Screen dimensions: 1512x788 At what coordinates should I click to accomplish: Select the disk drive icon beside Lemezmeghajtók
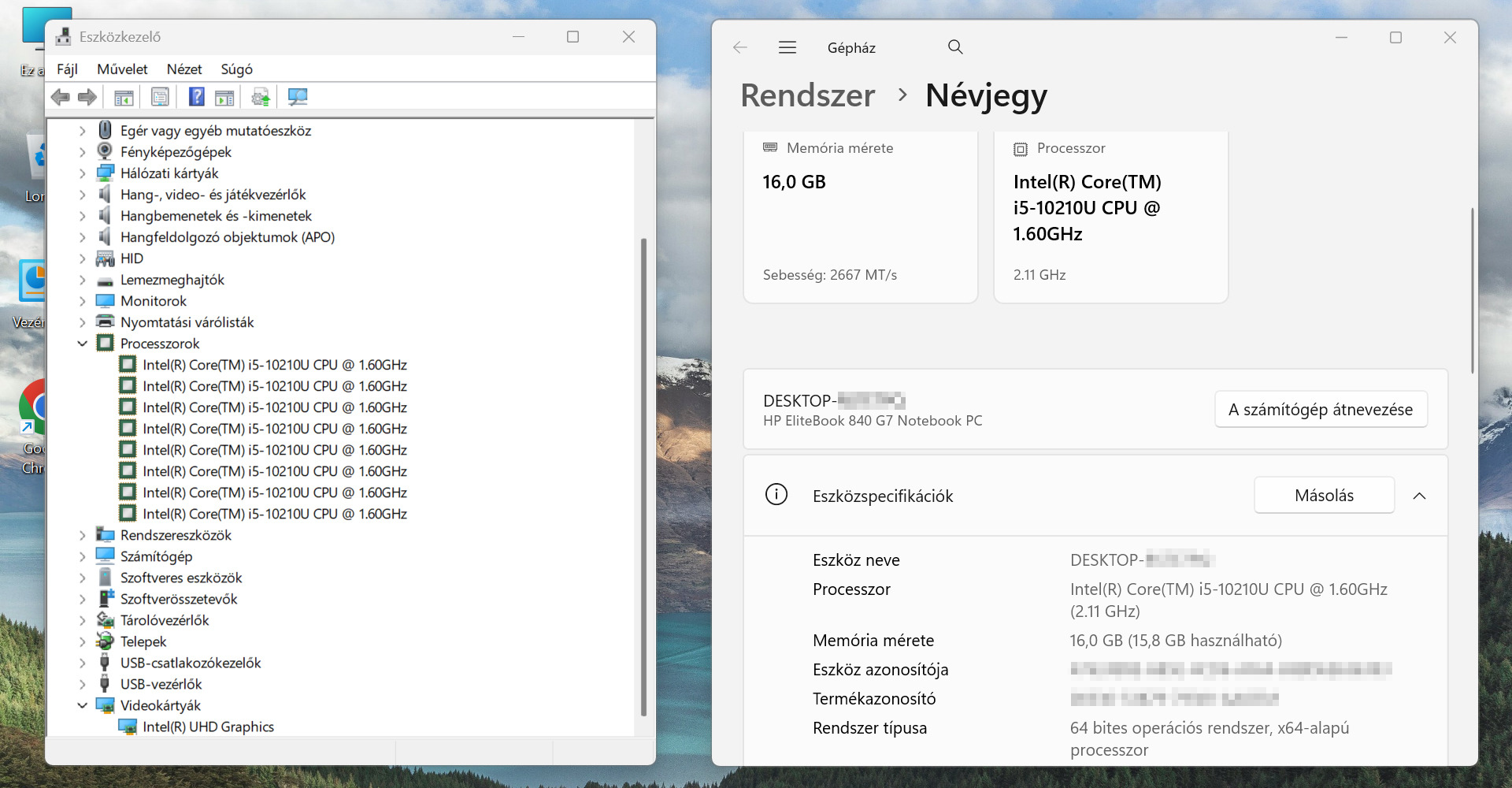[x=105, y=281]
